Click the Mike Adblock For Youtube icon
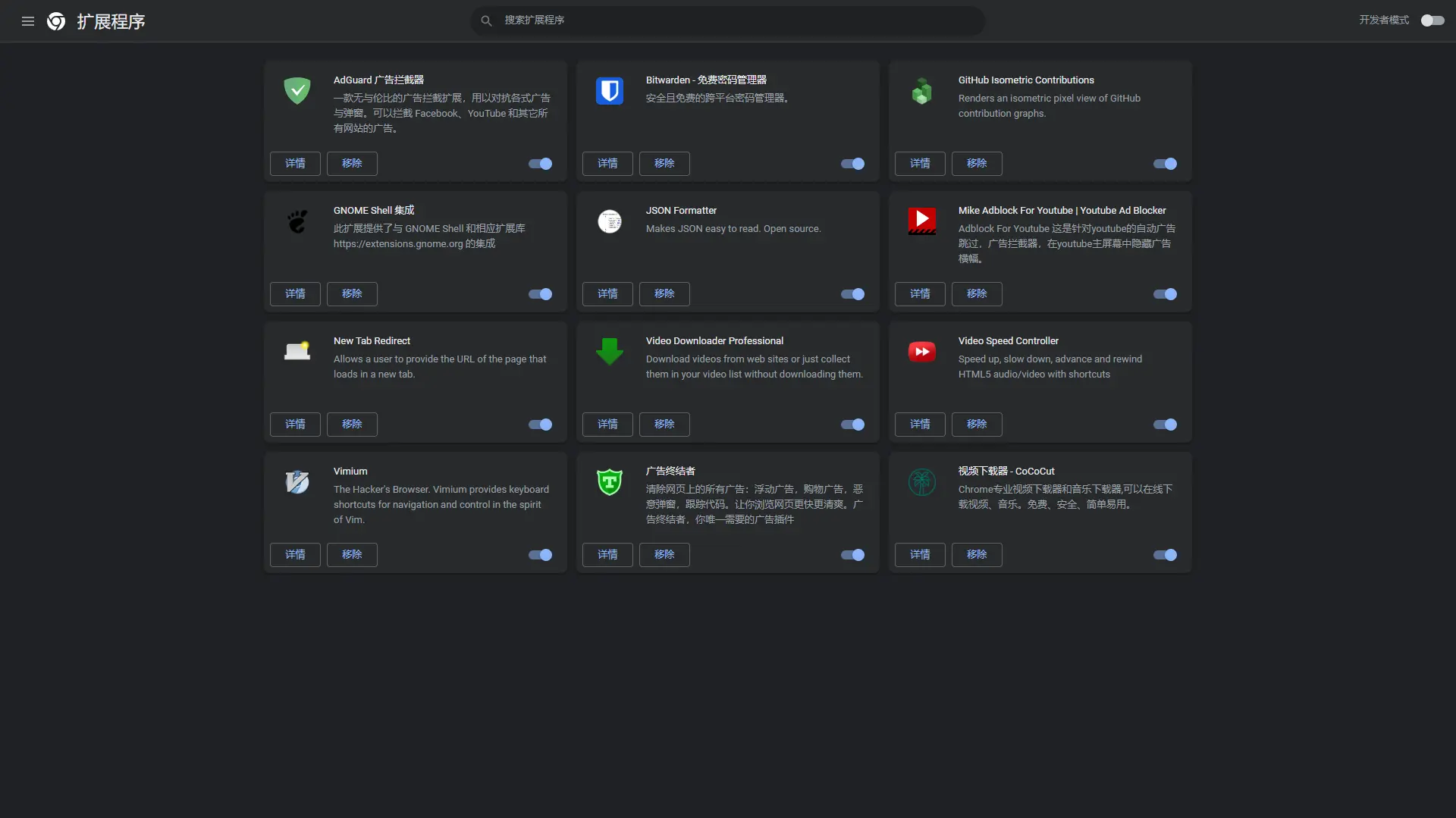This screenshot has height=818, width=1456. pos(922,221)
